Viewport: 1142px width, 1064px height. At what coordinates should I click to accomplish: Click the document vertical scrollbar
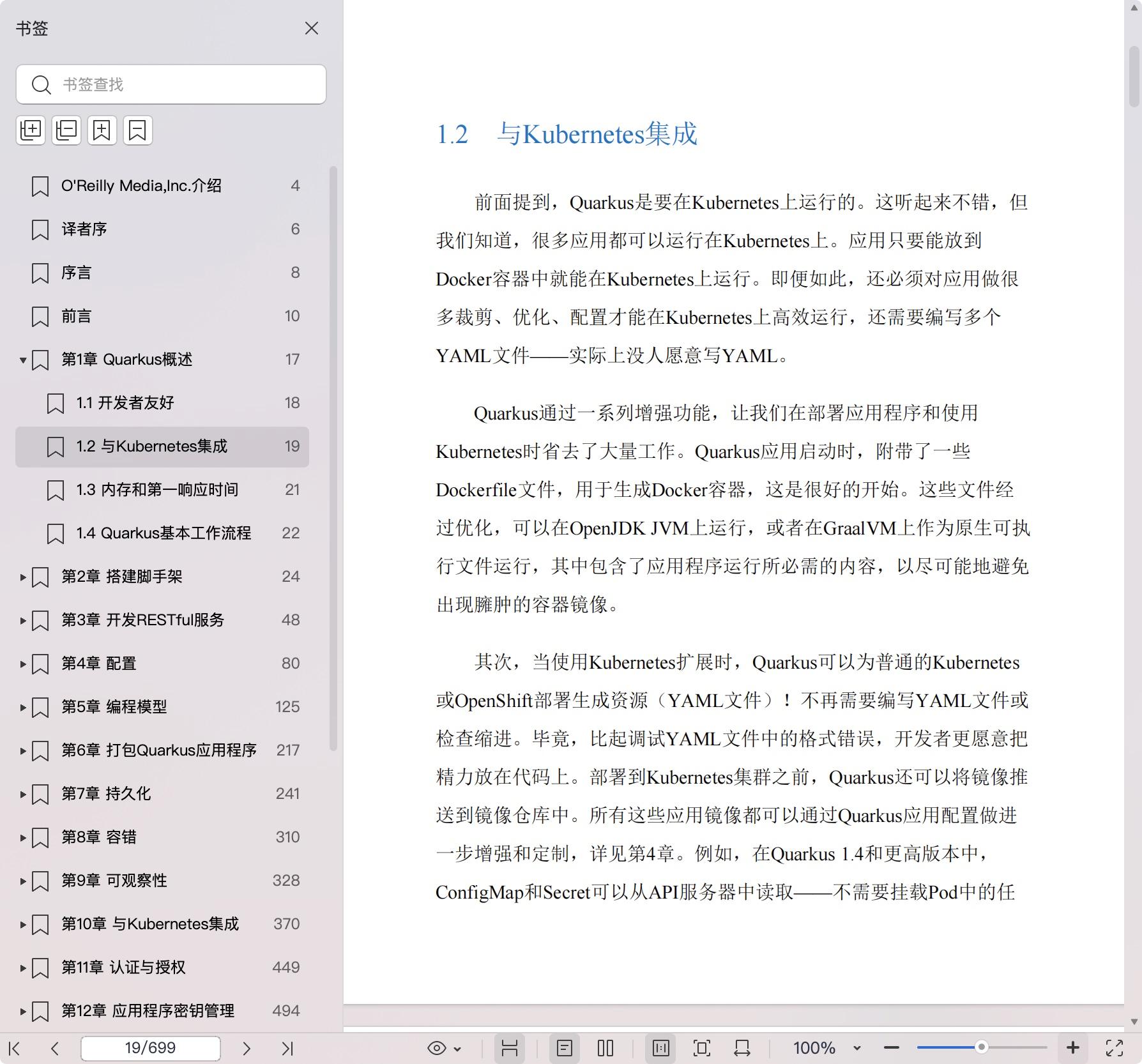click(x=1134, y=75)
